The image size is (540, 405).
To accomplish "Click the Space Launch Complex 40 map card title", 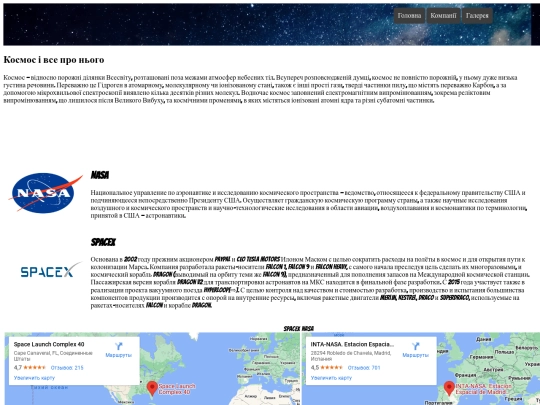I will 49,344.
